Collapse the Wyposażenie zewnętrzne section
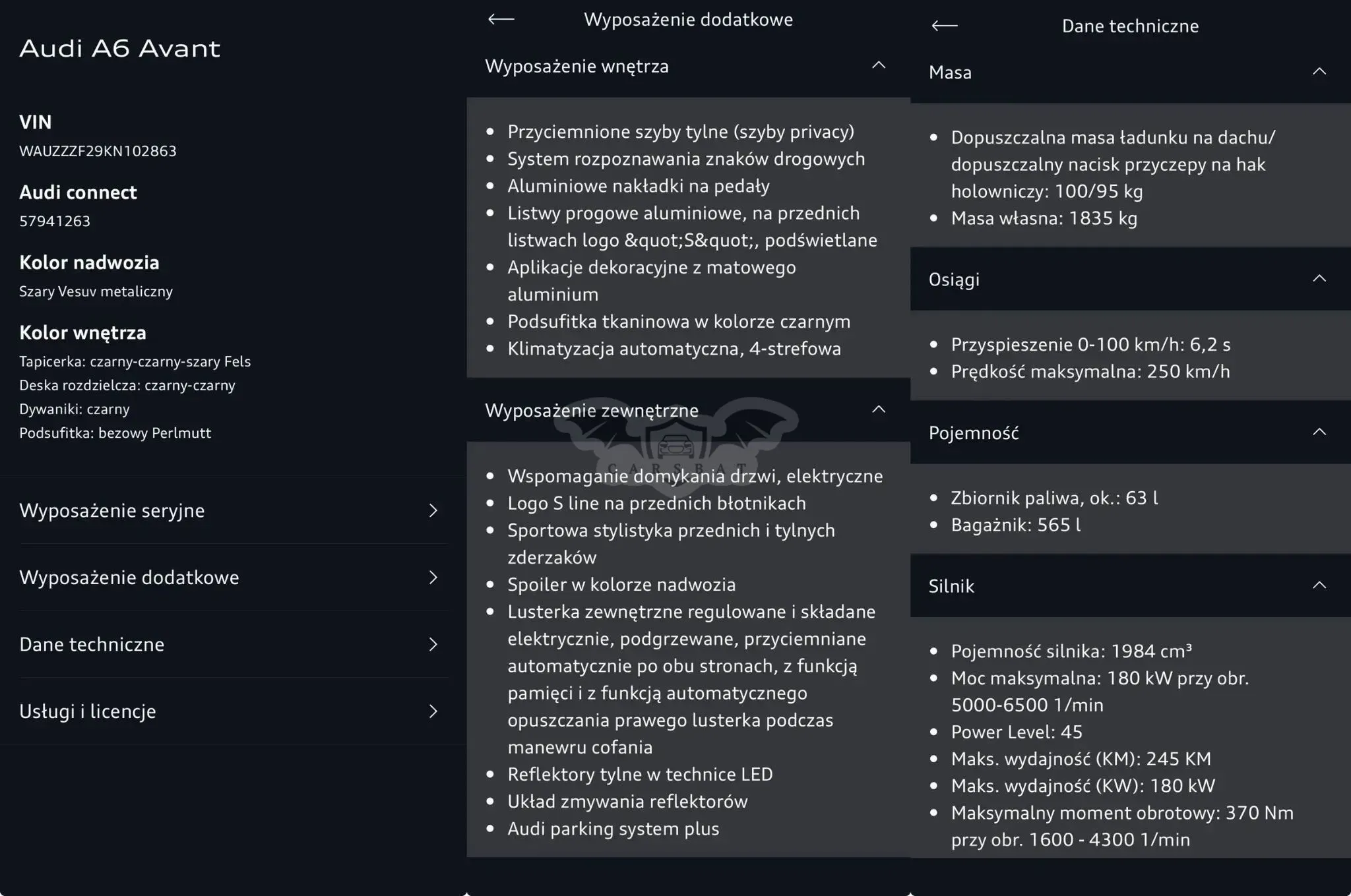 (879, 409)
